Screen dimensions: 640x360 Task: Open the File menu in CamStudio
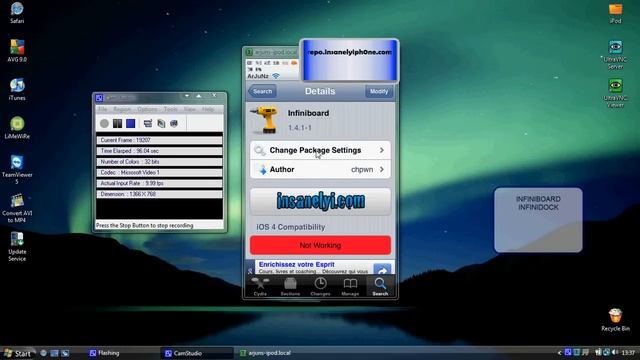(x=102, y=109)
